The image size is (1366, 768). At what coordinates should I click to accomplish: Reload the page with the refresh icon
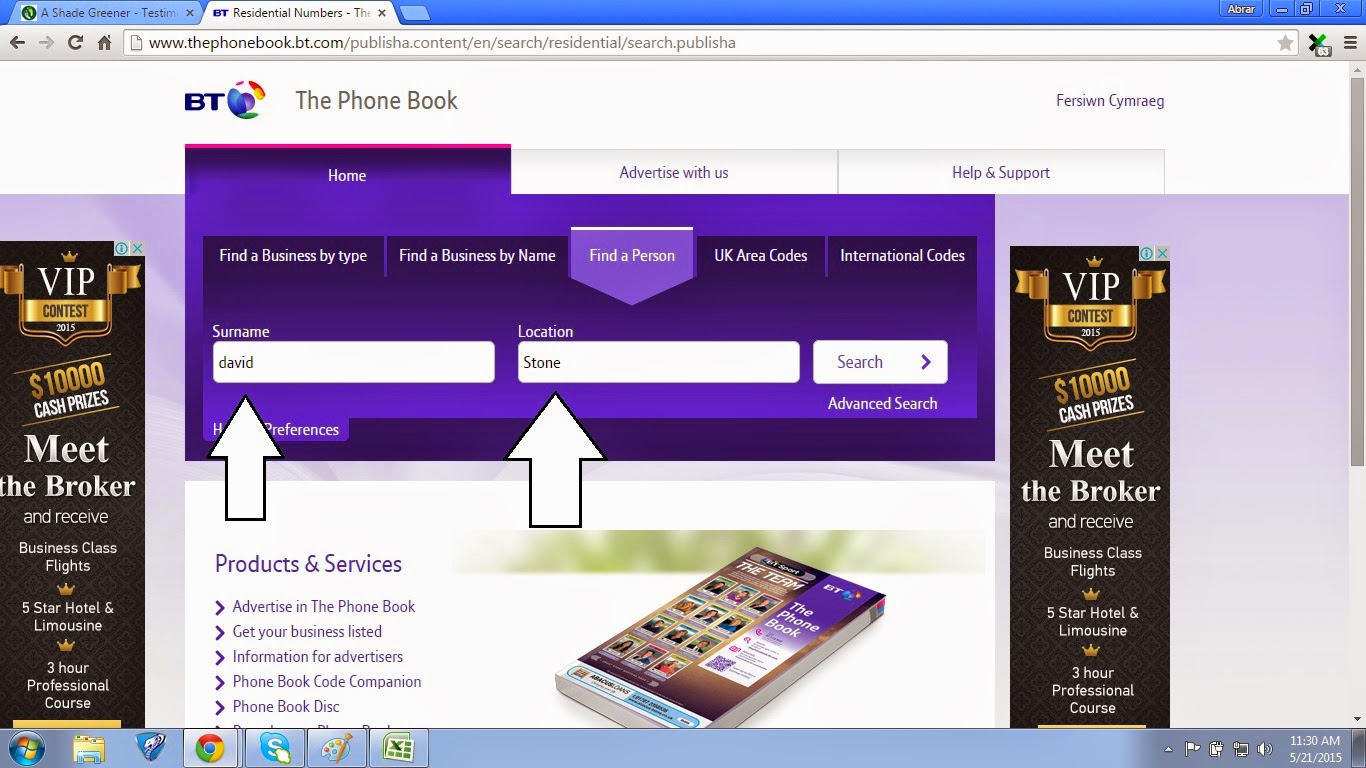[75, 43]
